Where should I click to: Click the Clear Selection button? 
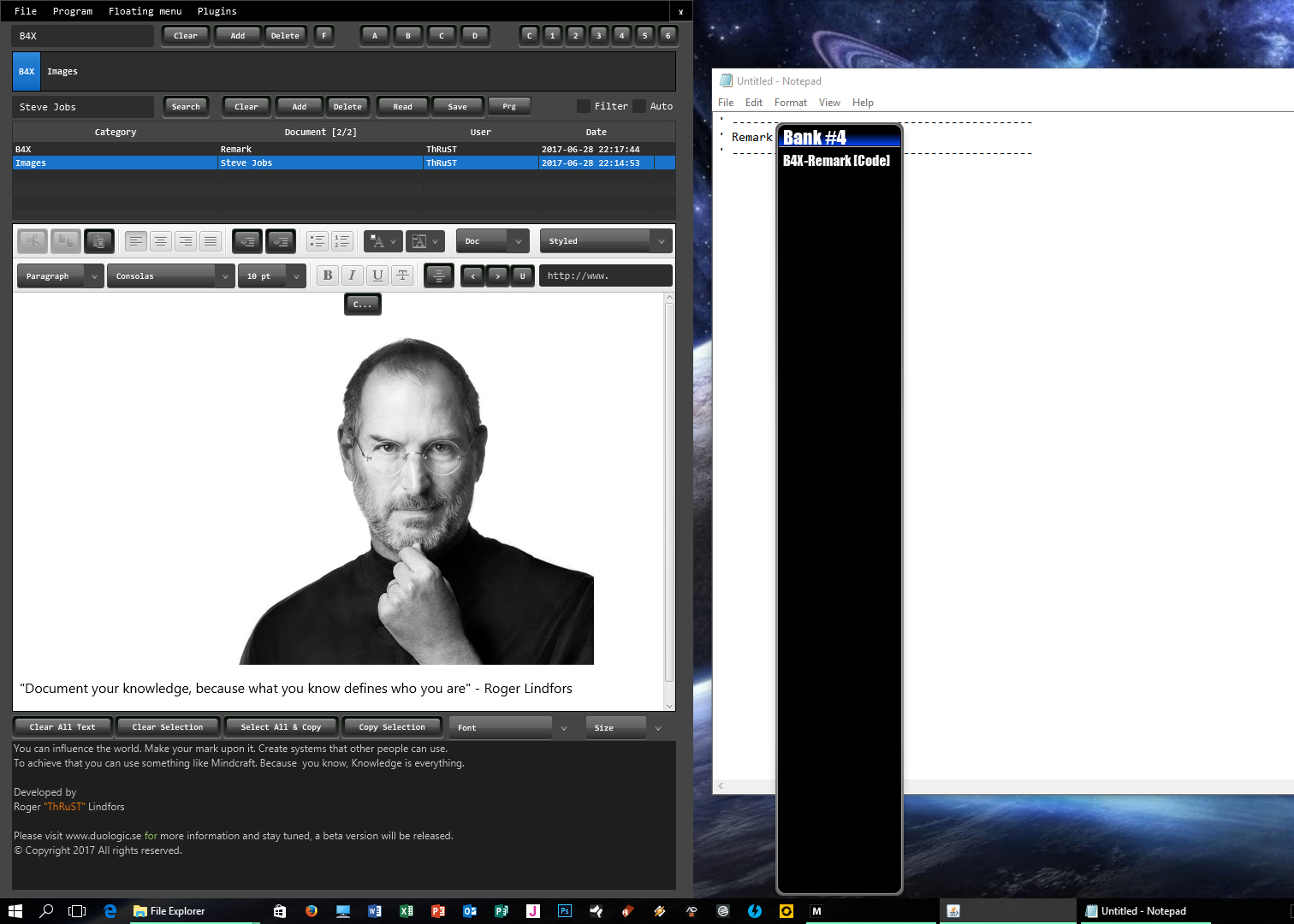click(168, 727)
